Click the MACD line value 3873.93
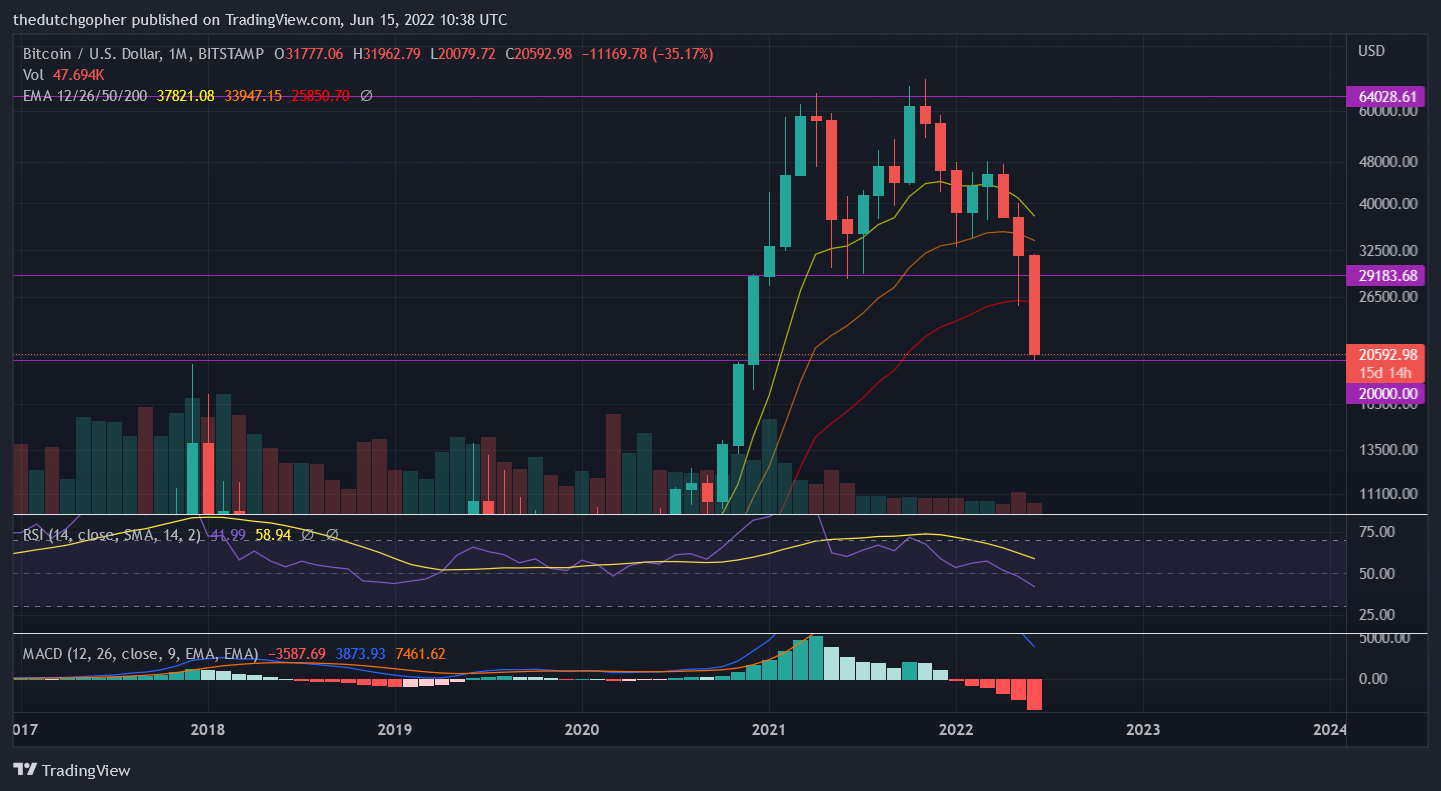 tap(361, 654)
